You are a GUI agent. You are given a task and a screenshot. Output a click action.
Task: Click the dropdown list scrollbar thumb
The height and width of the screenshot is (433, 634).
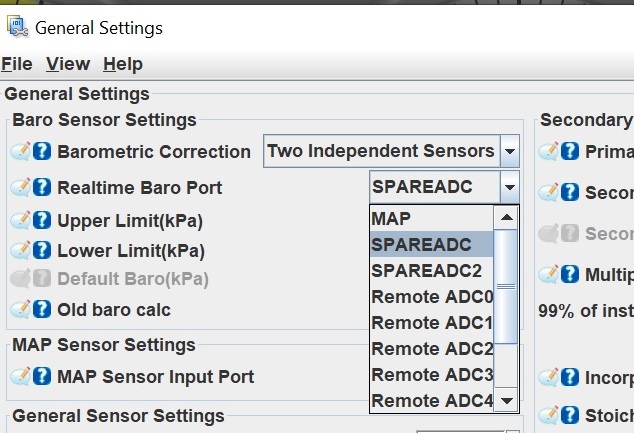pos(506,287)
